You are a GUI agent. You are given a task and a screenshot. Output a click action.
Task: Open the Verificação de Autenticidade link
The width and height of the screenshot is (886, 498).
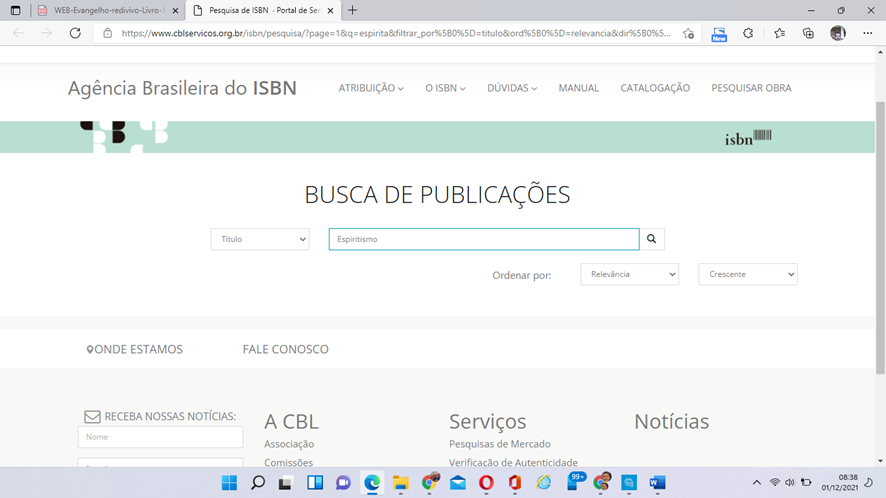pos(513,462)
